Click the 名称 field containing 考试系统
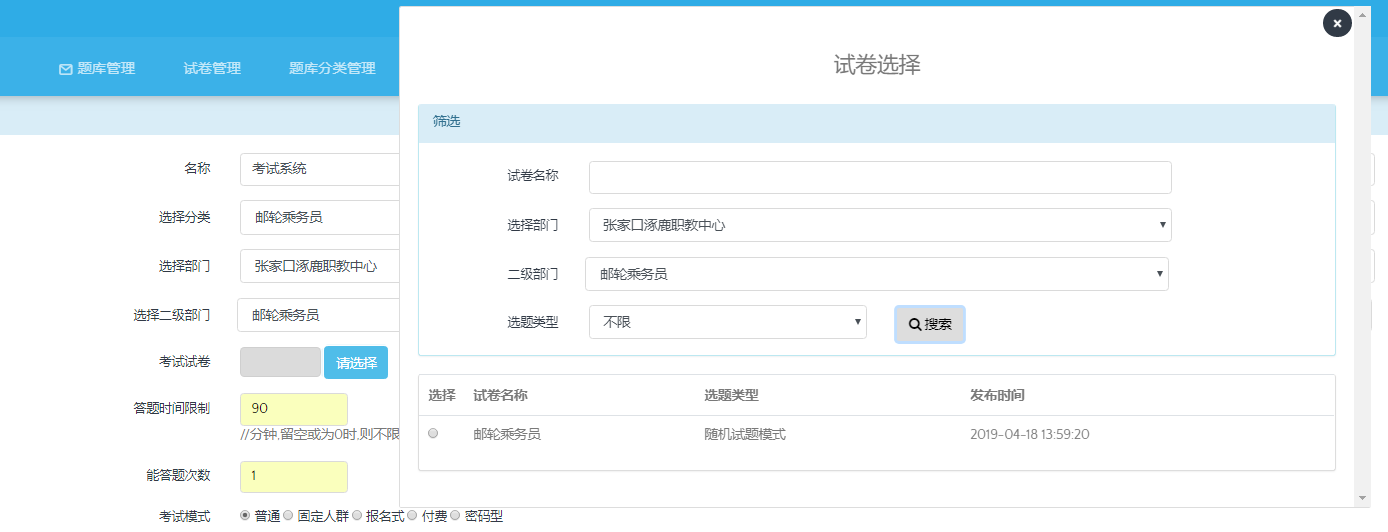Screen dimensions: 1388x532 [x=320, y=169]
